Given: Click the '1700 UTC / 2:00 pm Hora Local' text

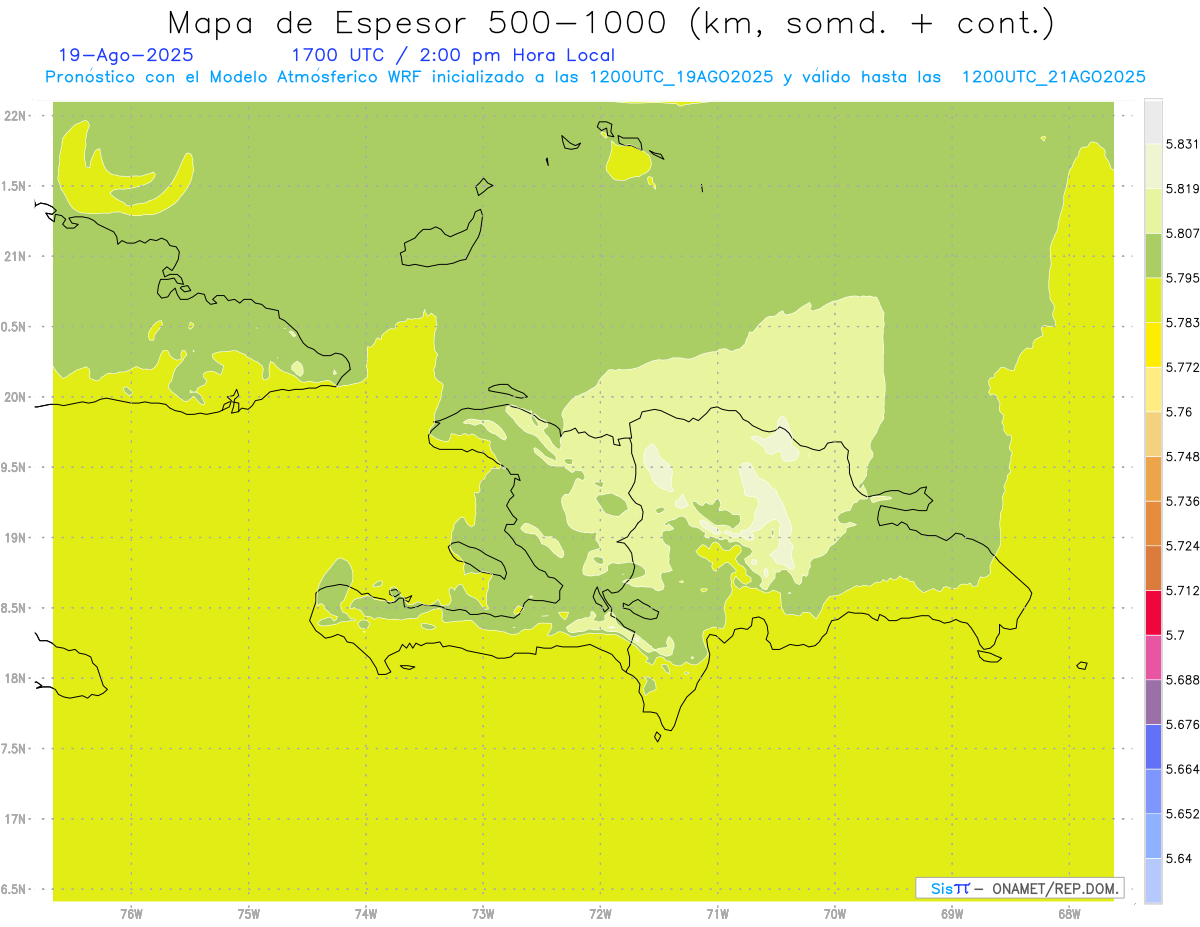Looking at the screenshot, I should pos(453,55).
